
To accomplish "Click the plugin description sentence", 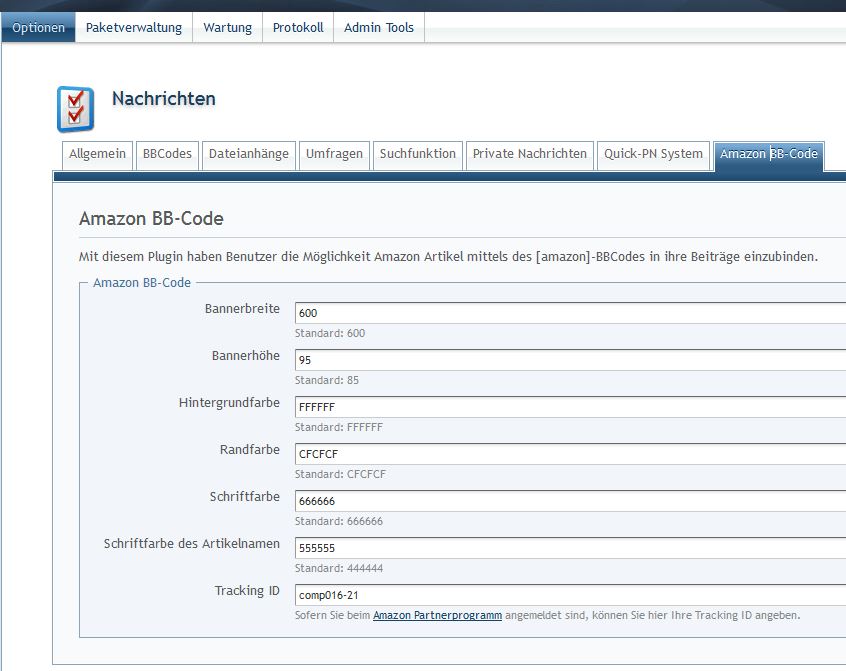I will [448, 257].
